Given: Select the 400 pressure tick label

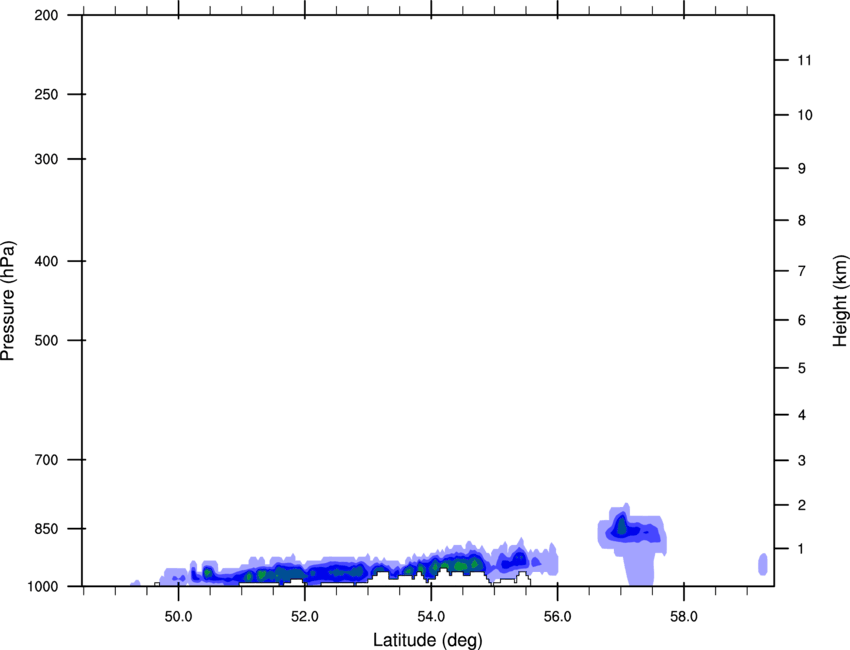Looking at the screenshot, I should (46, 261).
